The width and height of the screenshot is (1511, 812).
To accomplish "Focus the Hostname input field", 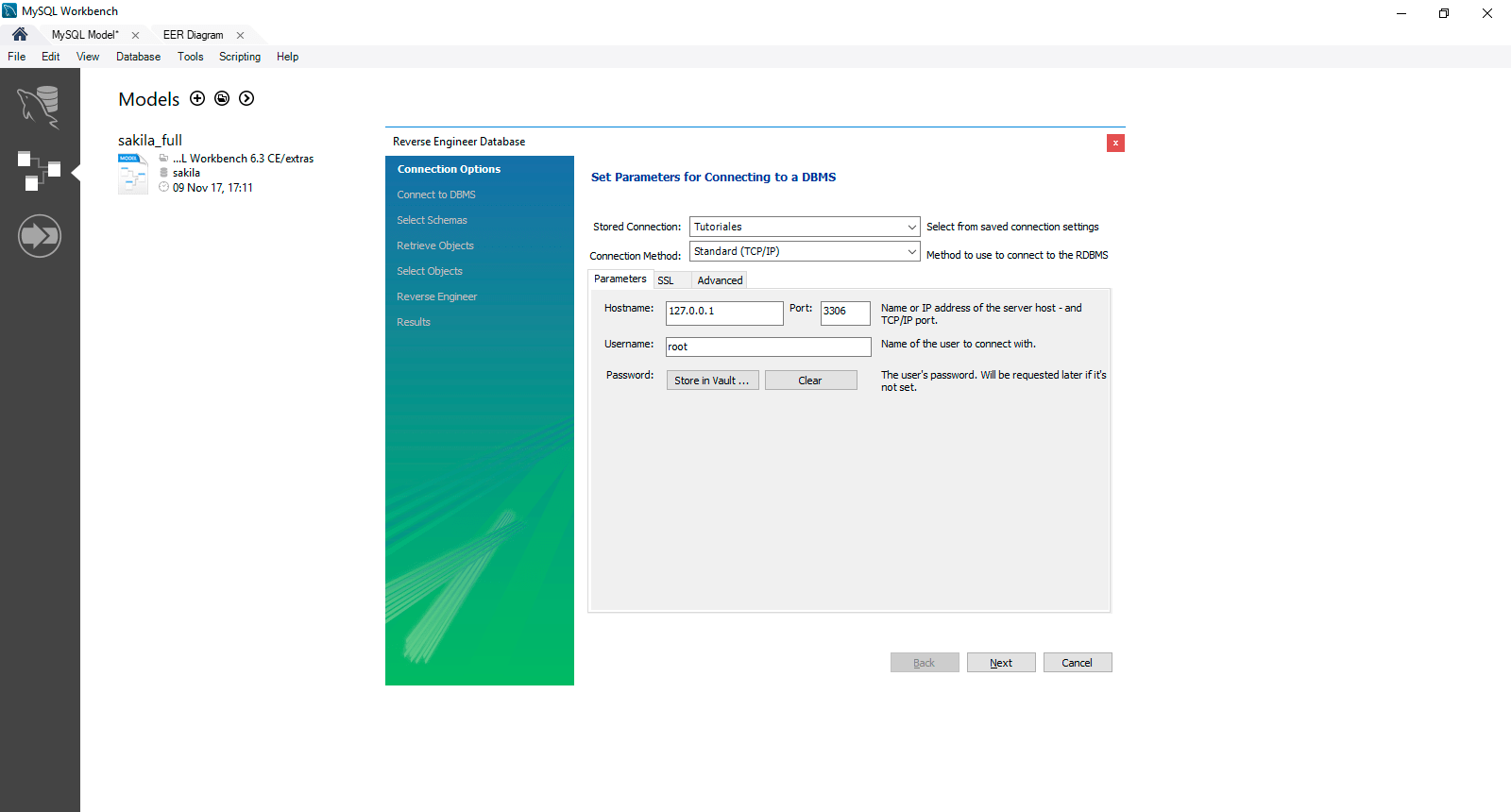I will click(724, 313).
